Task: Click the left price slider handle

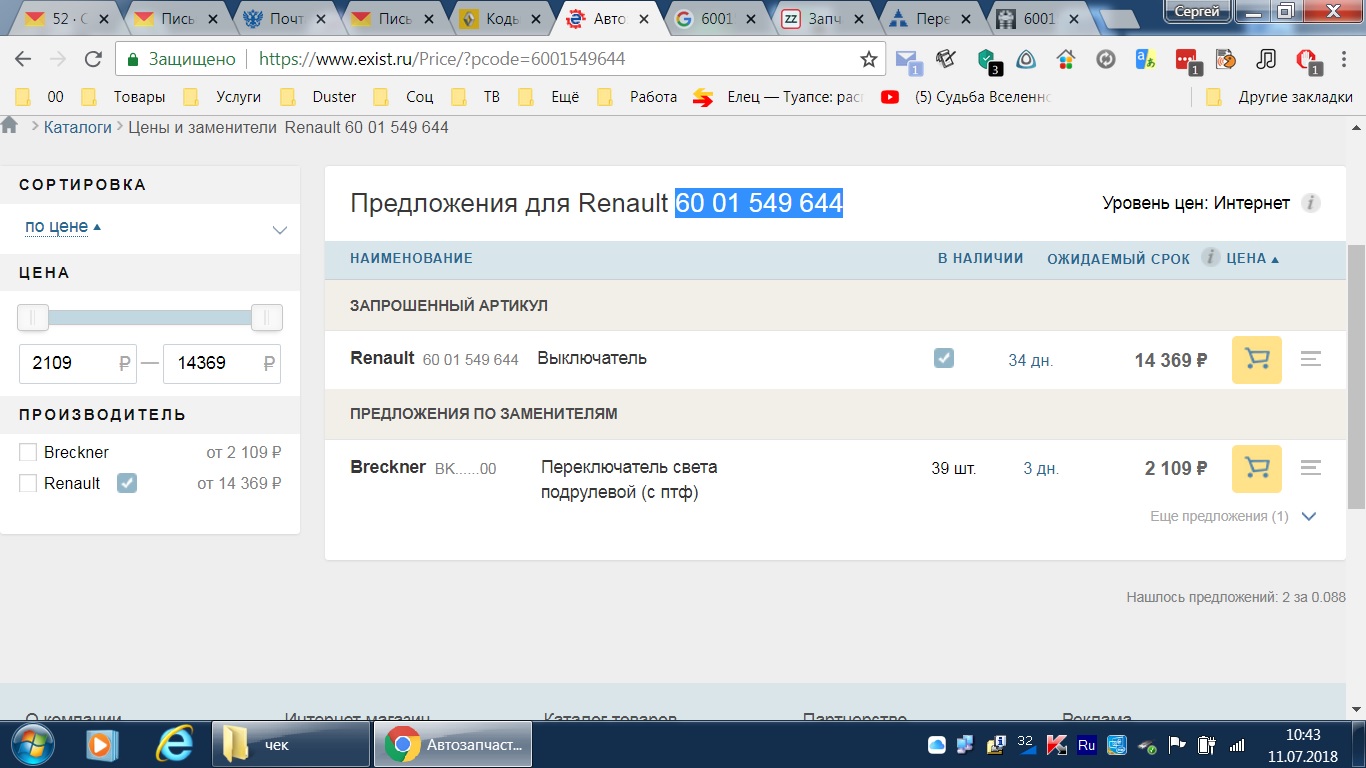Action: point(33,318)
